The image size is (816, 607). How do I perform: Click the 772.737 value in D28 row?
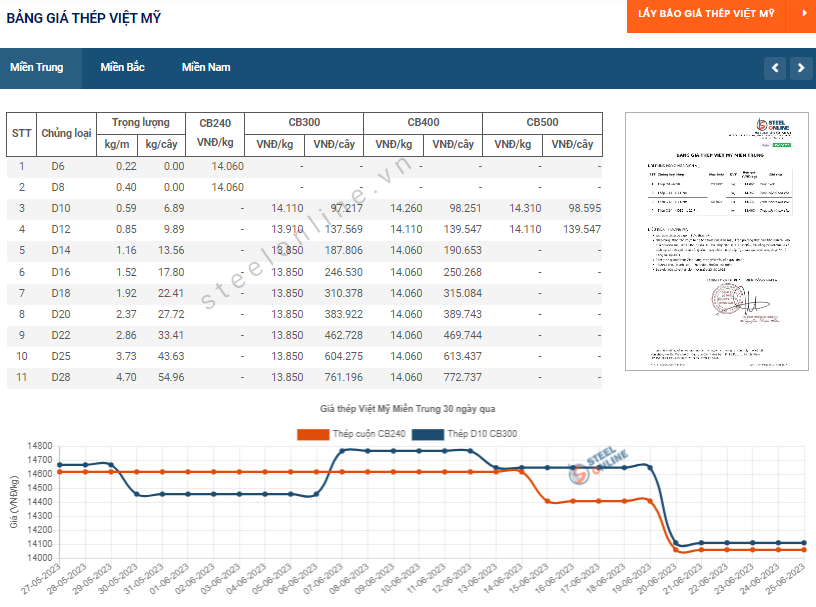463,377
